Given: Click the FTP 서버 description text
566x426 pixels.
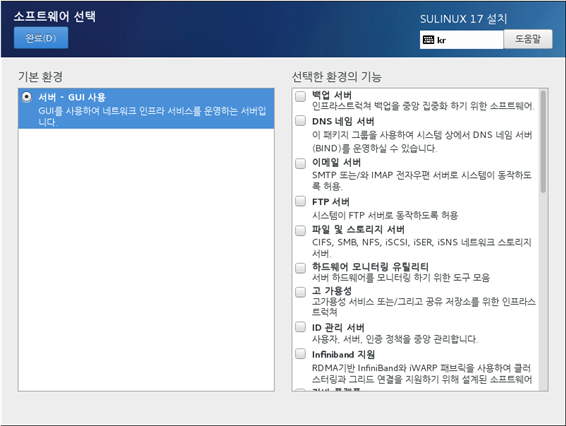Looking at the screenshot, I should point(385,216).
